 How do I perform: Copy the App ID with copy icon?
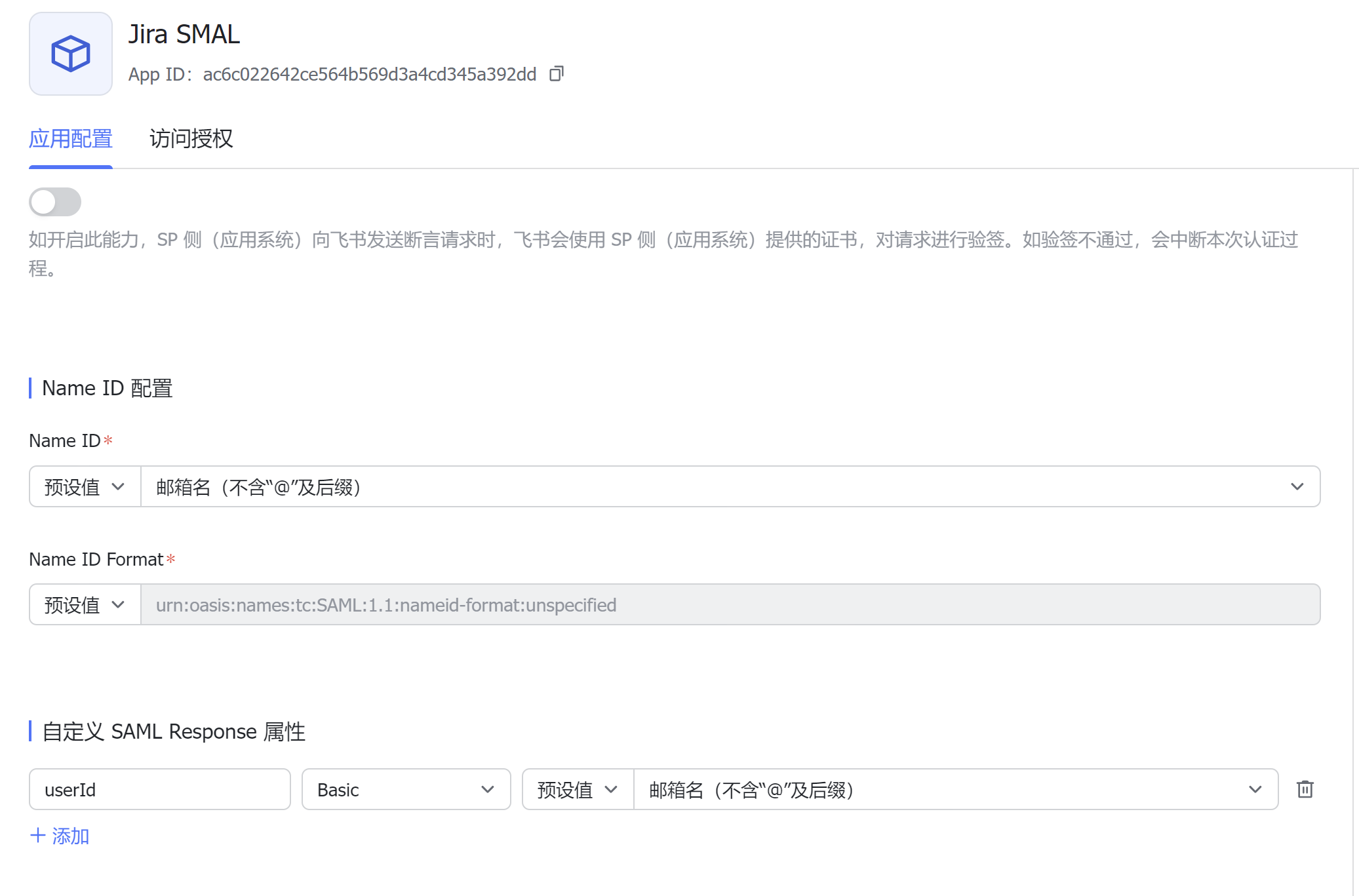click(556, 73)
